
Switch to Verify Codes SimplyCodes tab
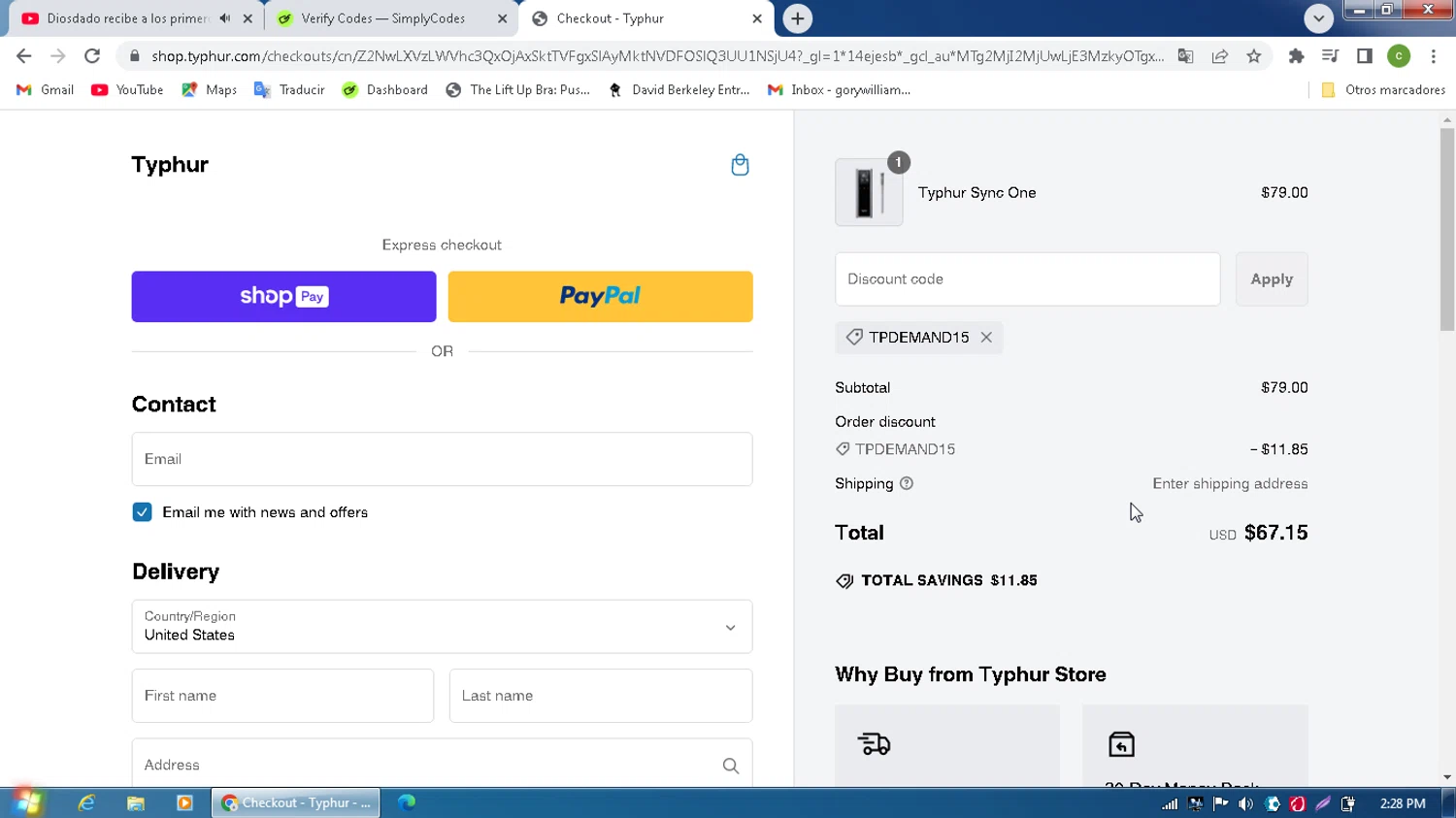pos(382,18)
